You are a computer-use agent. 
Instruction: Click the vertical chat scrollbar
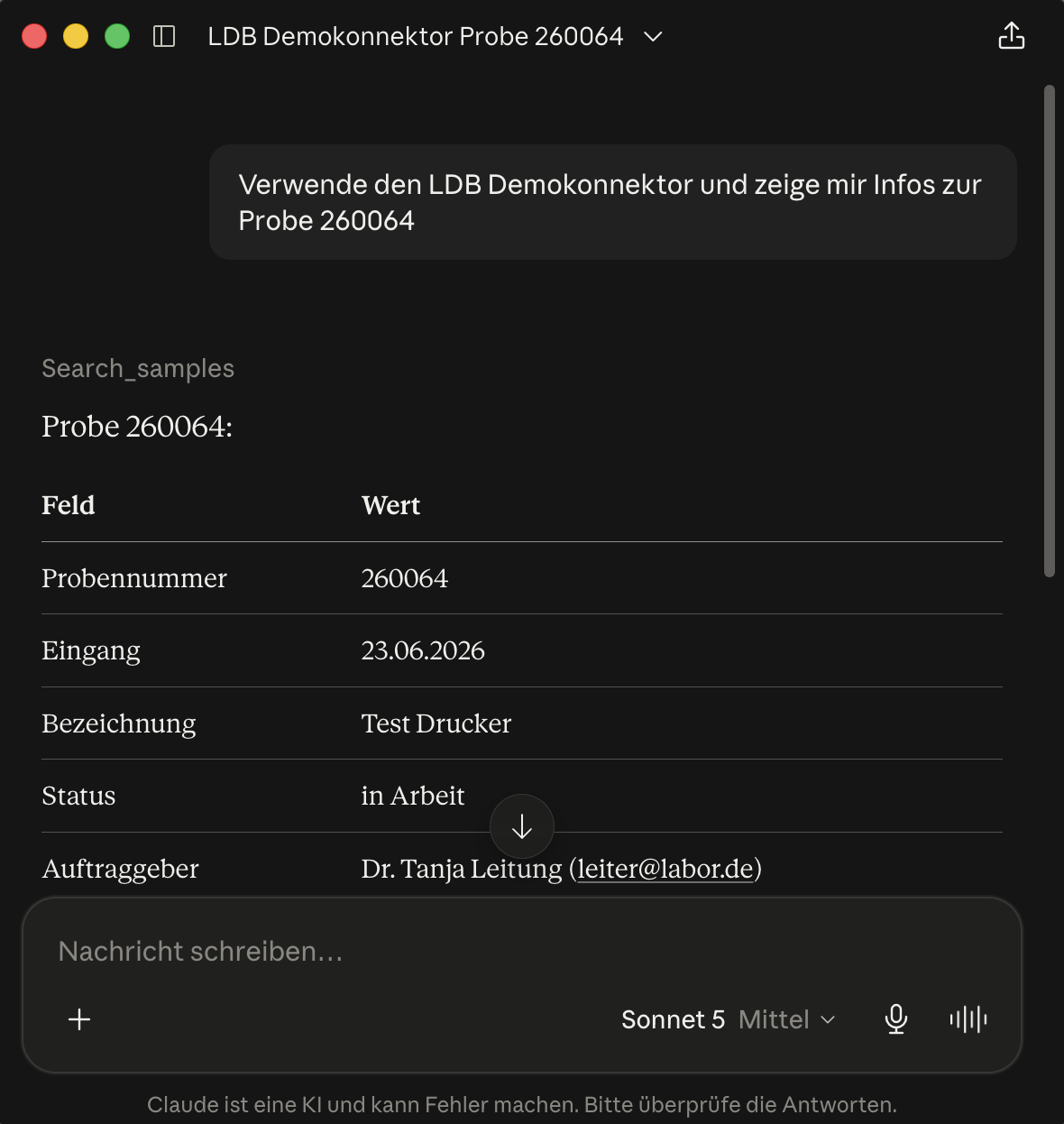[1049, 330]
